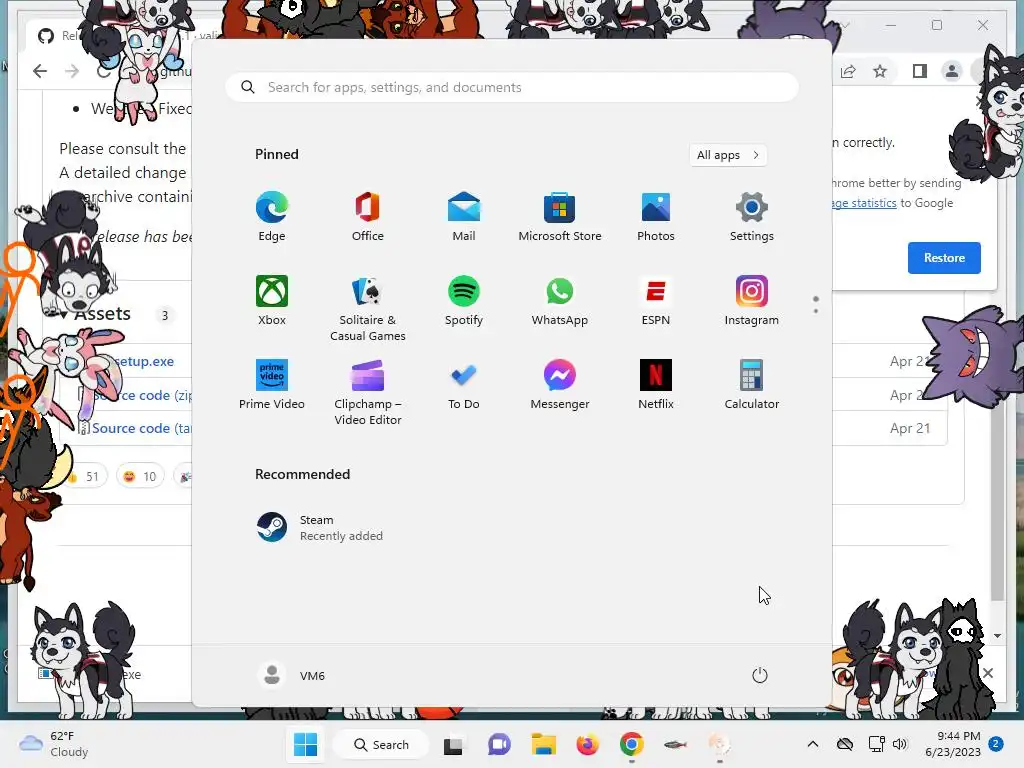Click the Windows Start button on taskbar
This screenshot has height=768, width=1024.
(x=306, y=744)
